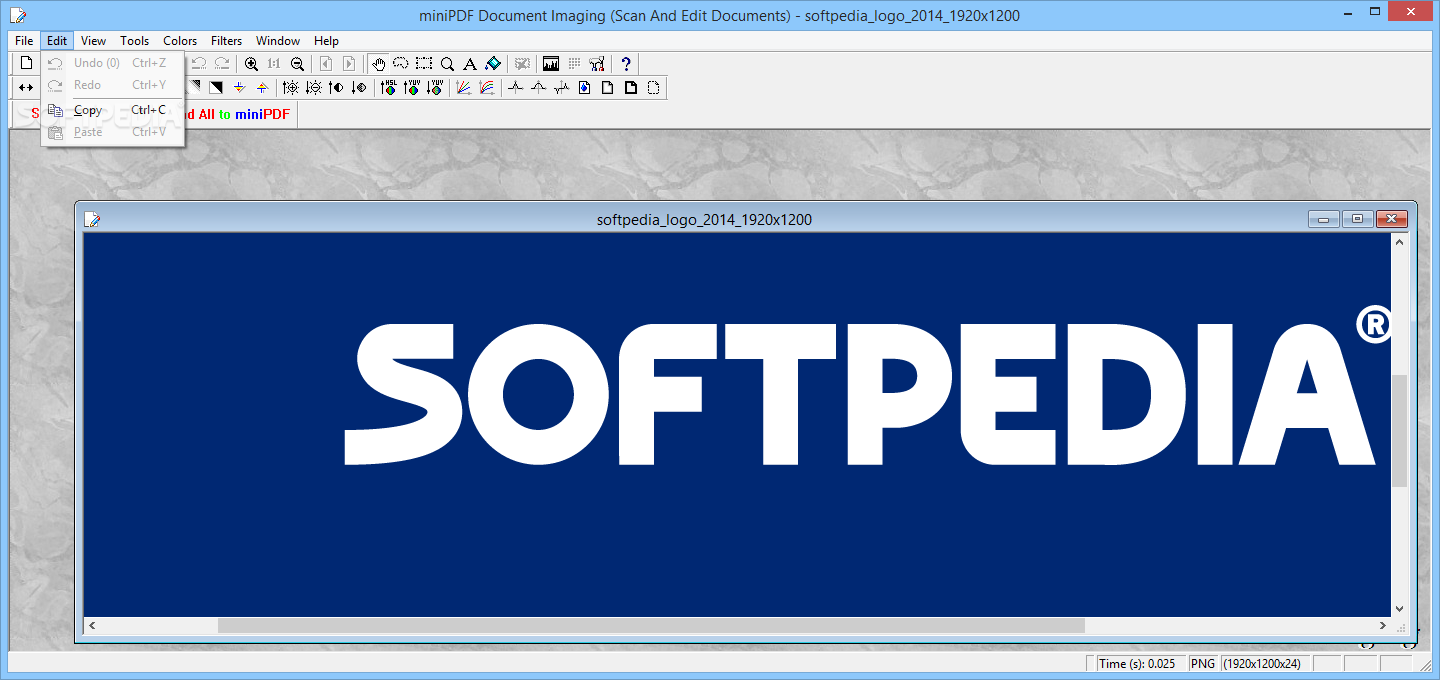Viewport: 1440px width, 680px height.
Task: Open the Colors menu
Action: [x=180, y=41]
